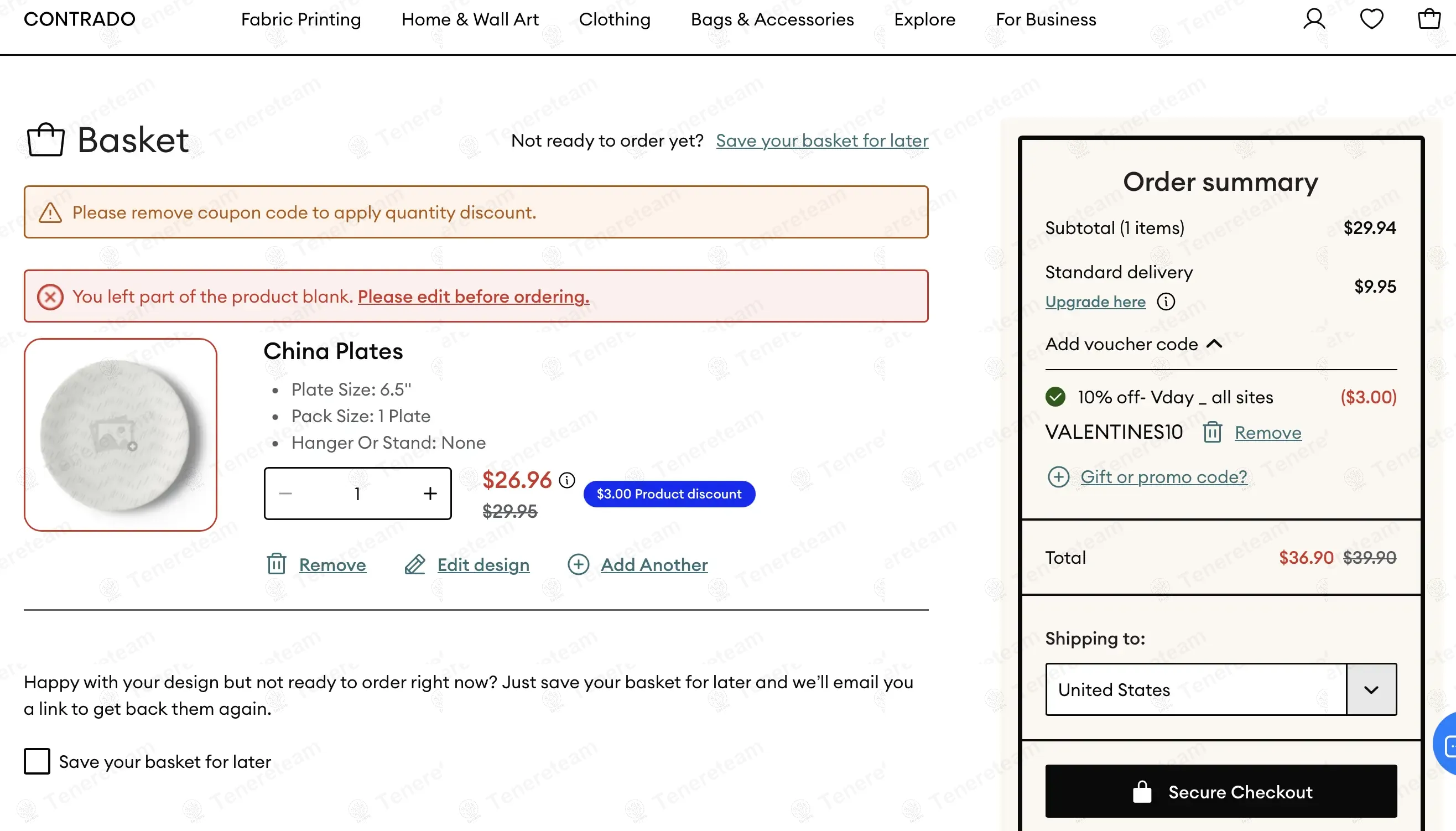Viewport: 1456px width, 831px height.
Task: Click the red error X circle icon
Action: 50,297
